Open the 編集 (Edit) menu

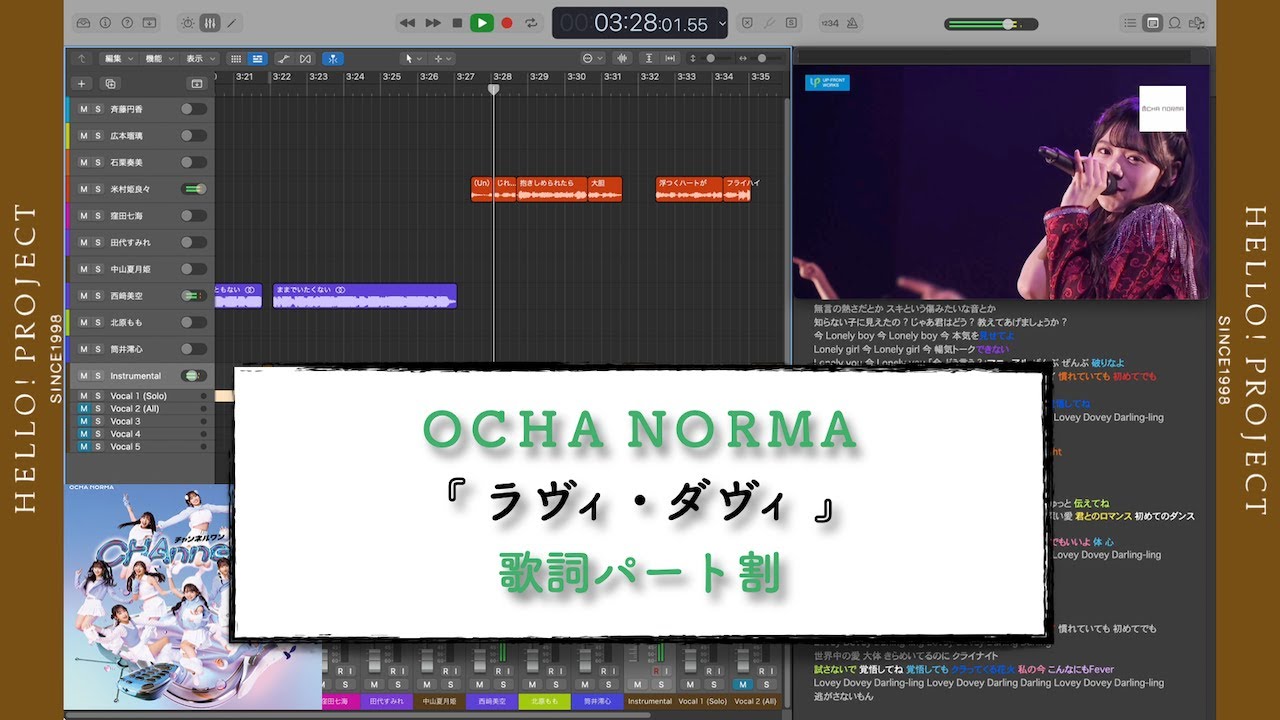tap(118, 59)
